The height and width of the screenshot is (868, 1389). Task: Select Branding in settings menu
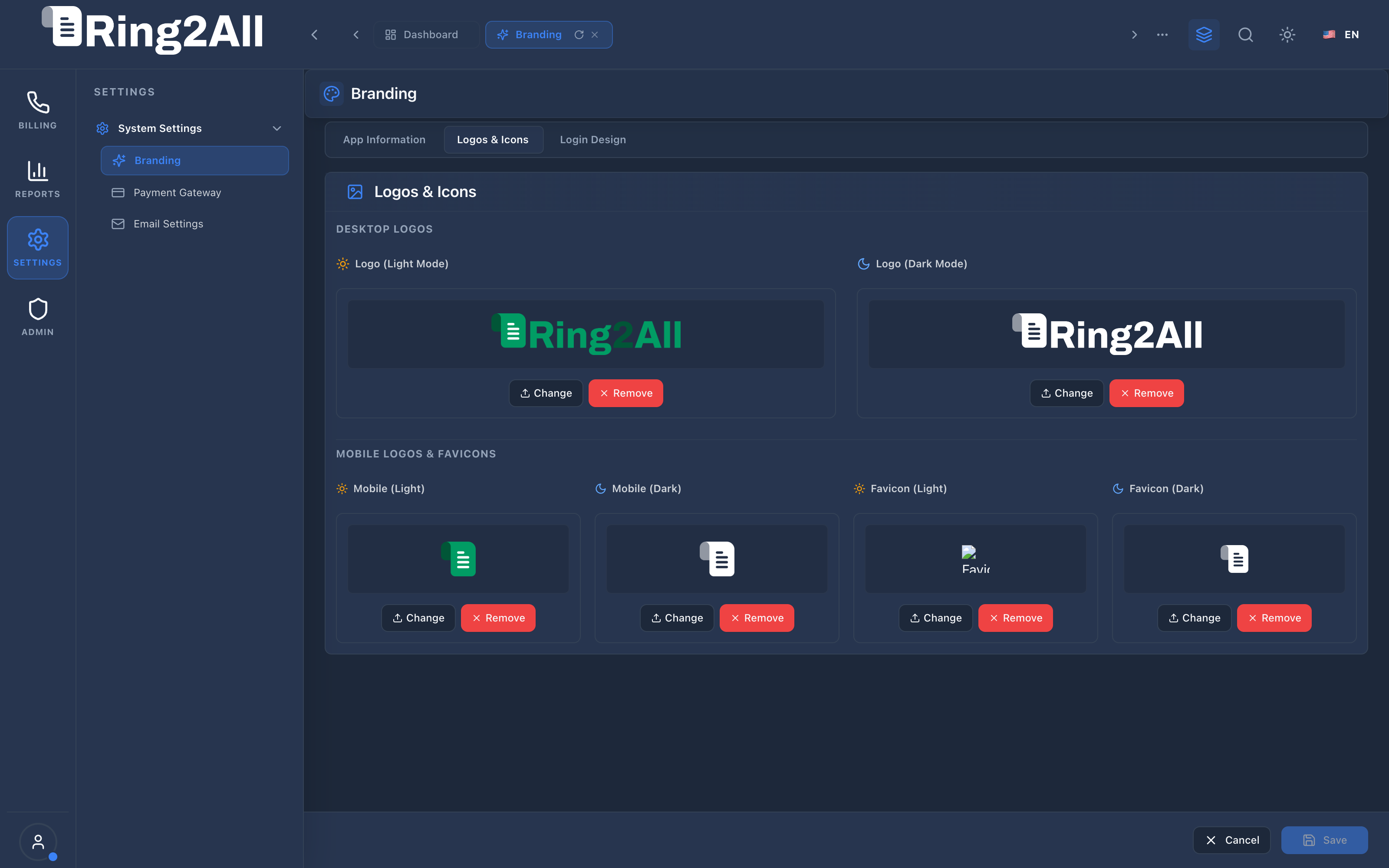pos(194,160)
